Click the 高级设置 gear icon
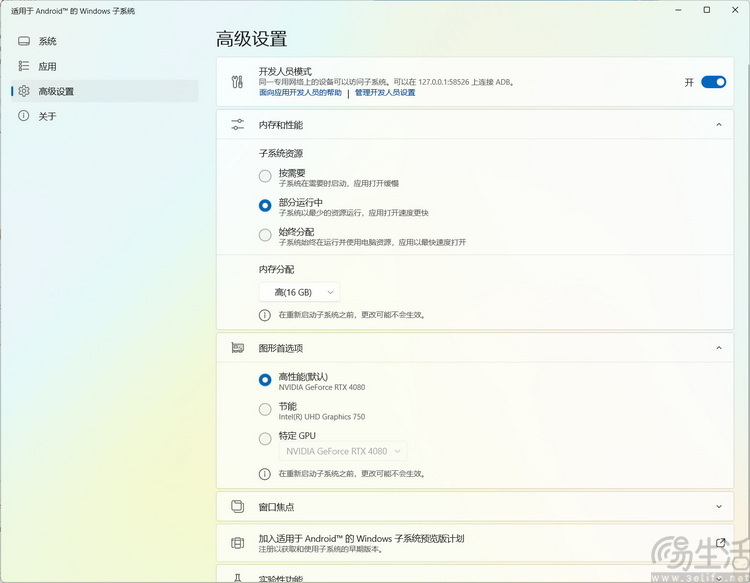750x583 pixels. (x=24, y=91)
